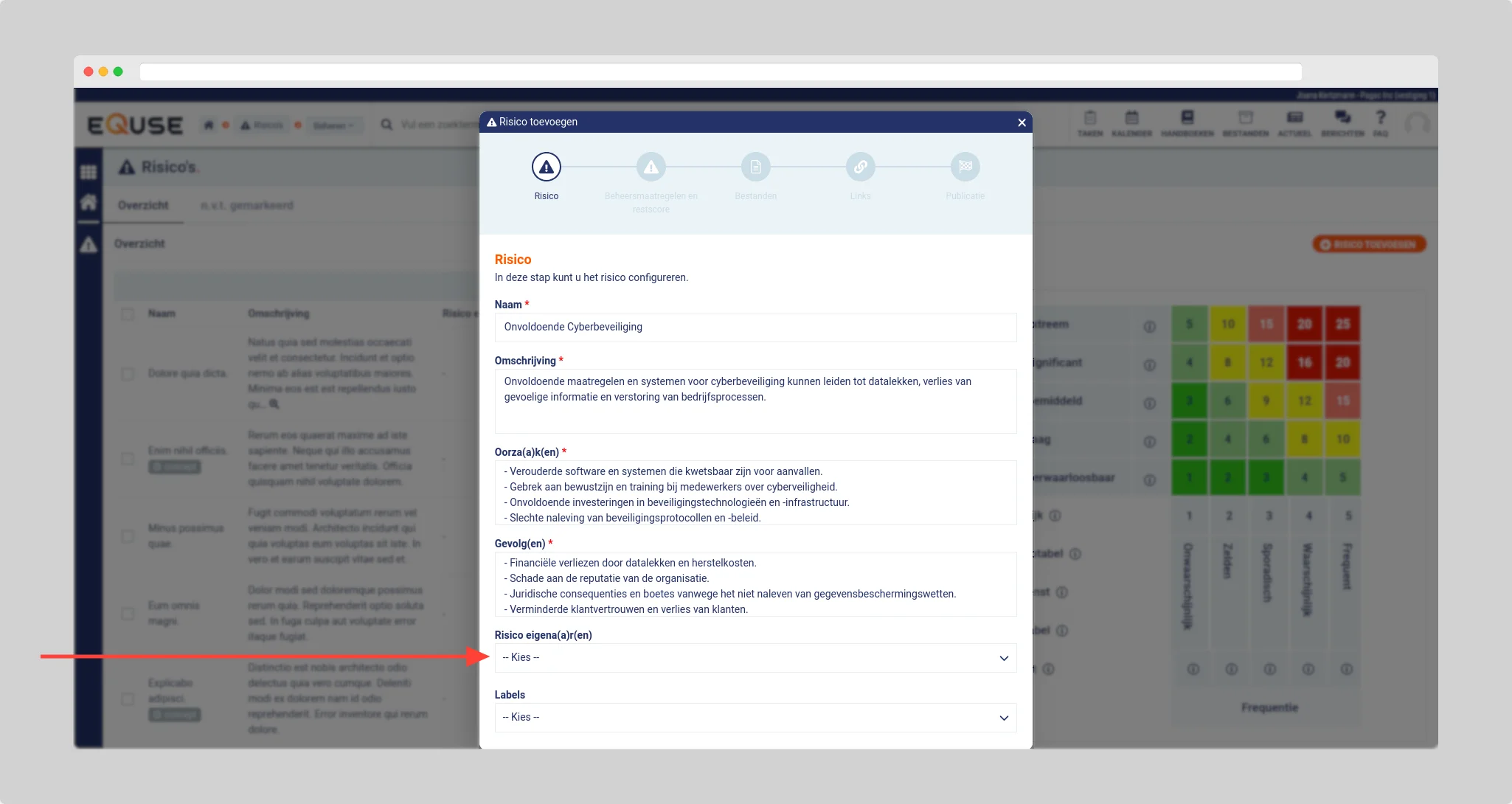
Task: Check the select-all checkbox beside Naam header
Action: click(x=128, y=313)
